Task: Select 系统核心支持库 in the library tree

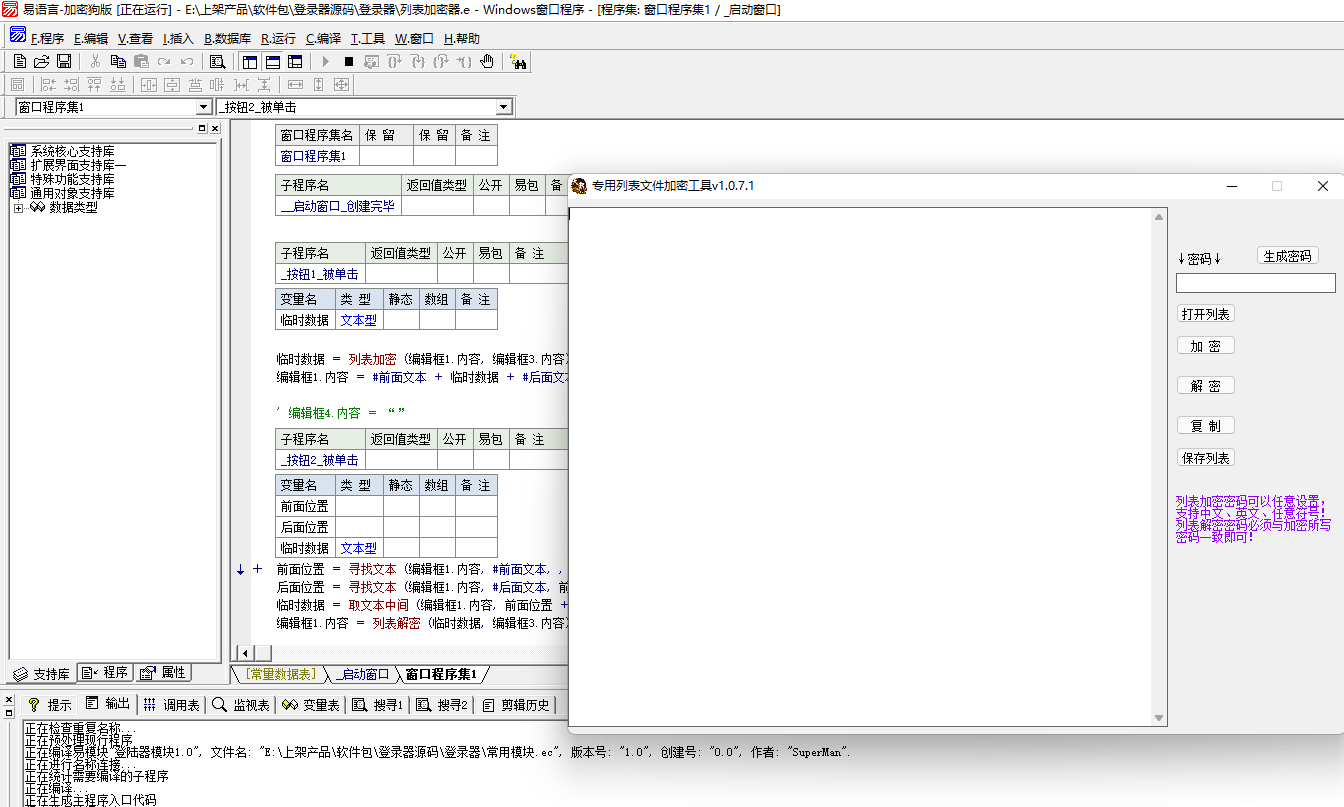Action: pyautogui.click(x=72, y=151)
